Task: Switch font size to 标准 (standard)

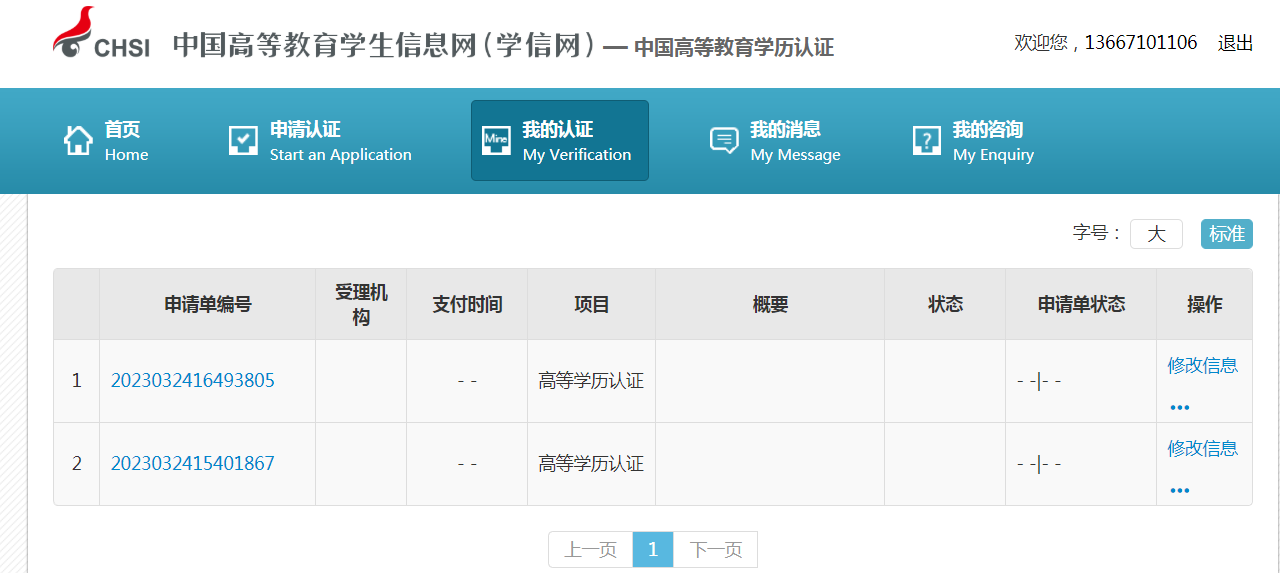Action: coord(1226,234)
